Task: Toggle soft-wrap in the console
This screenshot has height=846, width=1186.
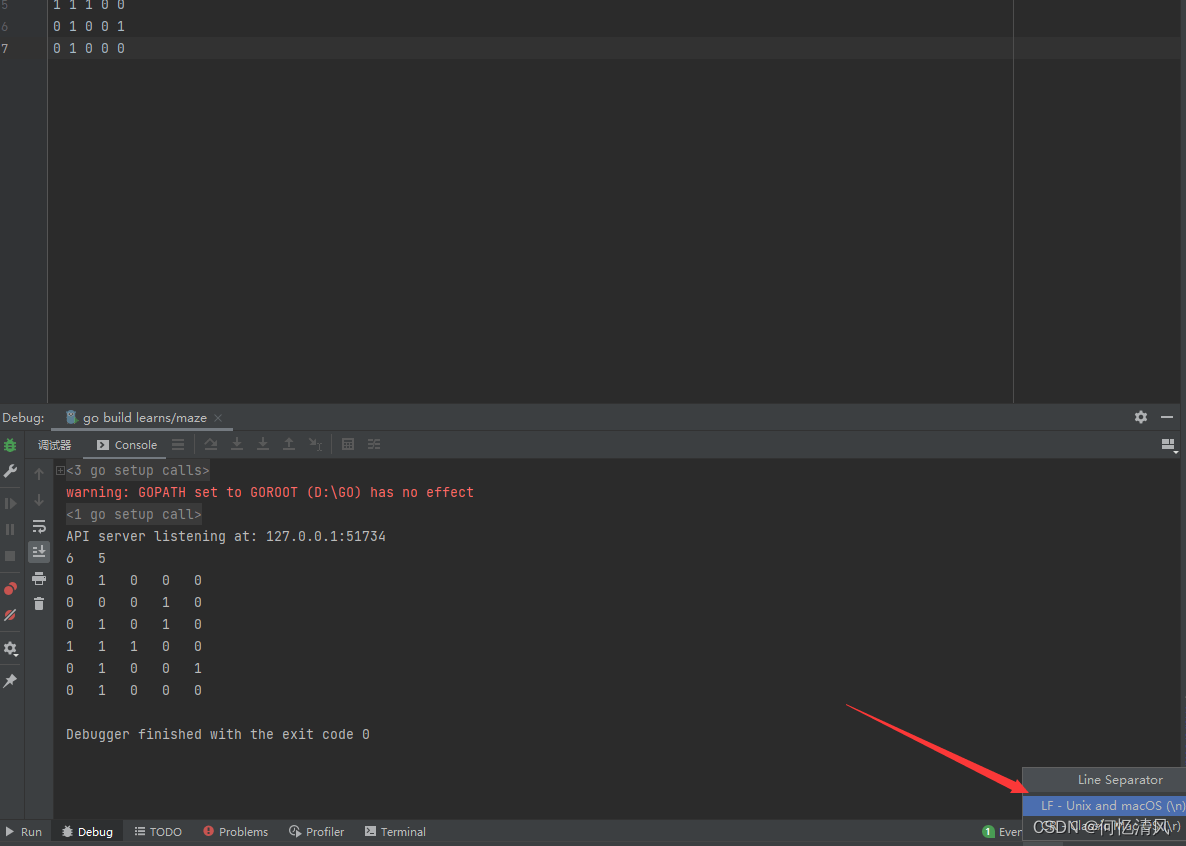Action: tap(39, 526)
